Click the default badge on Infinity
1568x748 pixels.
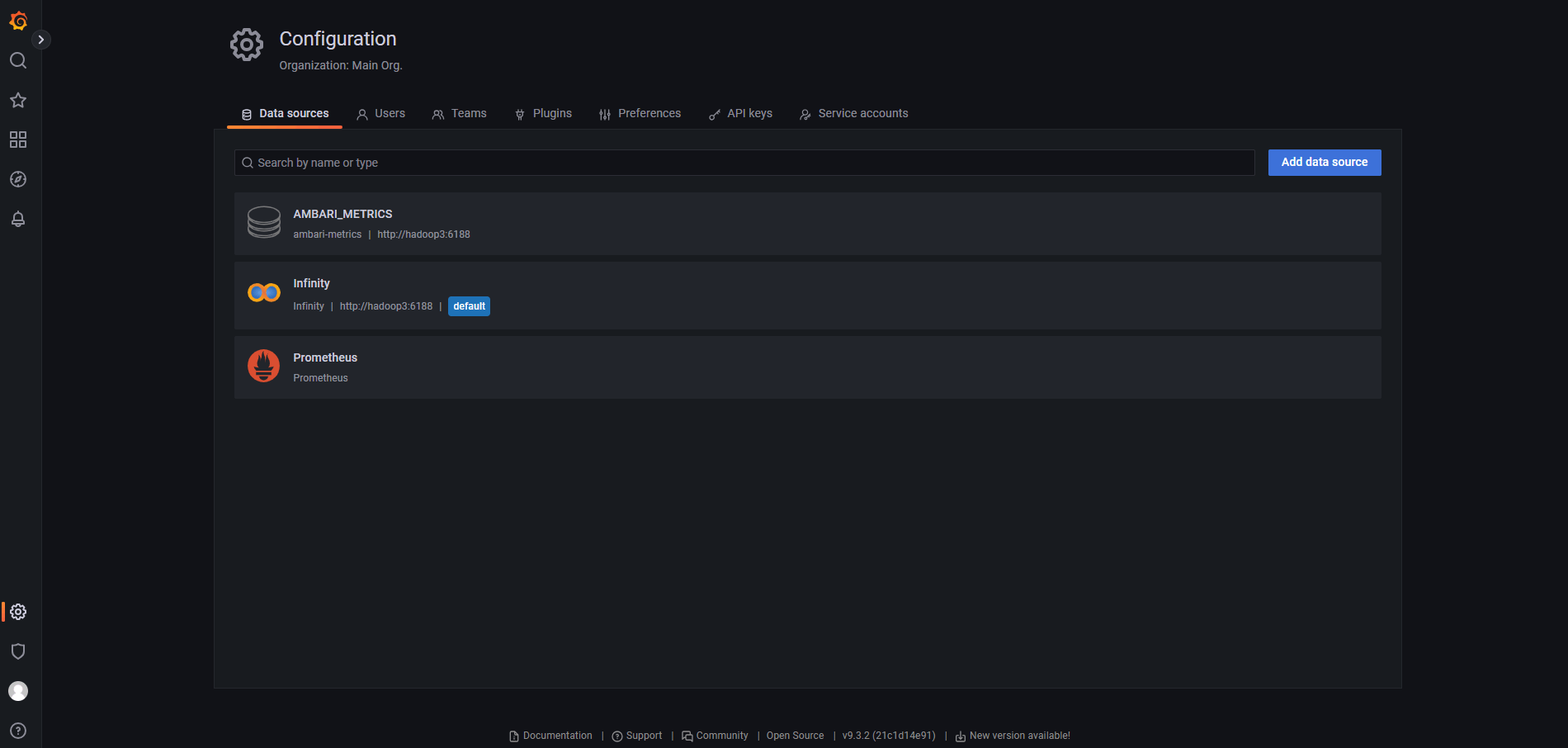[469, 306]
